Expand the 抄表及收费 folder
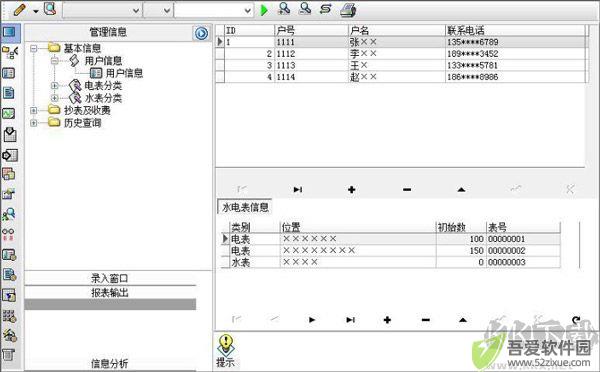Screen dimensions: 600x372 [x=34, y=111]
